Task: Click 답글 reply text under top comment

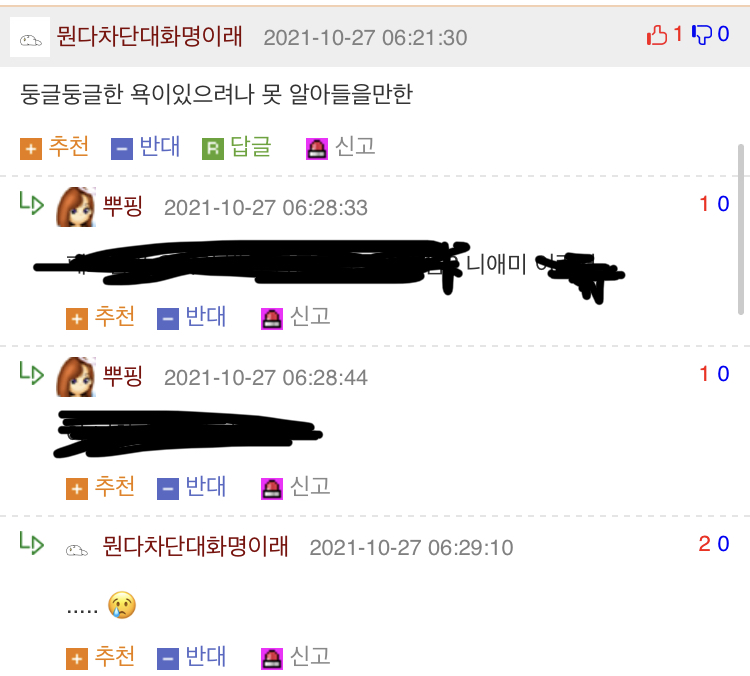Action: click(251, 146)
